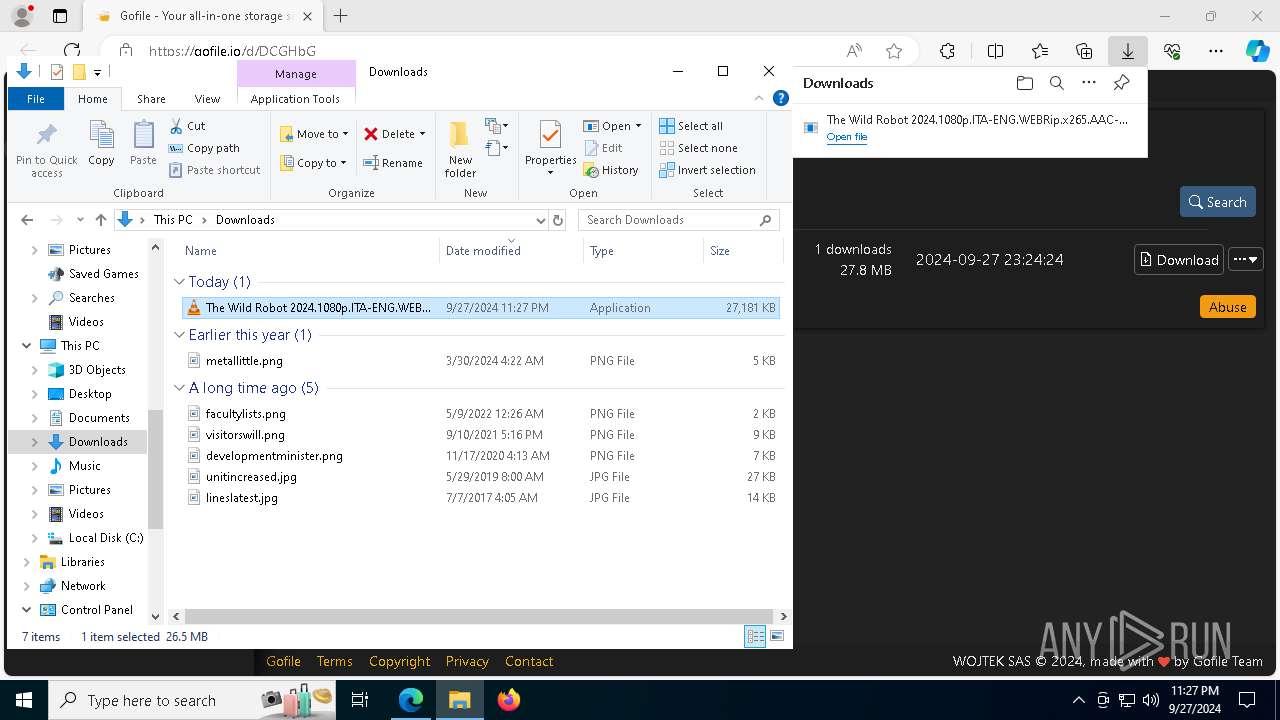Open downloads folder icon in Edge panel
The width and height of the screenshot is (1280, 720).
[1024, 83]
